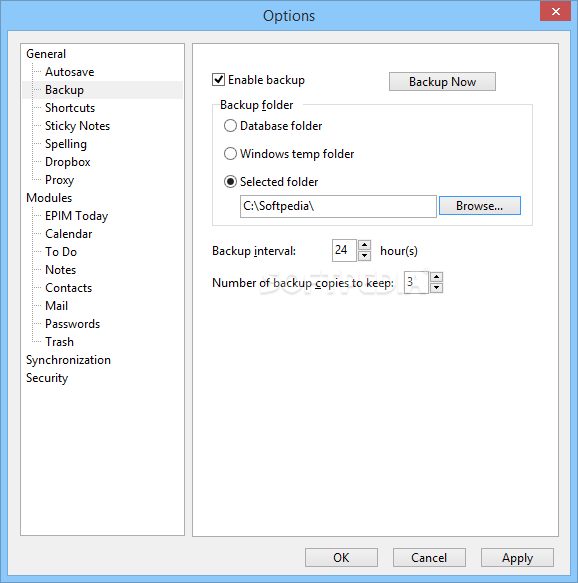The image size is (578, 583).
Task: Click the Backup Now button
Action: click(x=442, y=81)
